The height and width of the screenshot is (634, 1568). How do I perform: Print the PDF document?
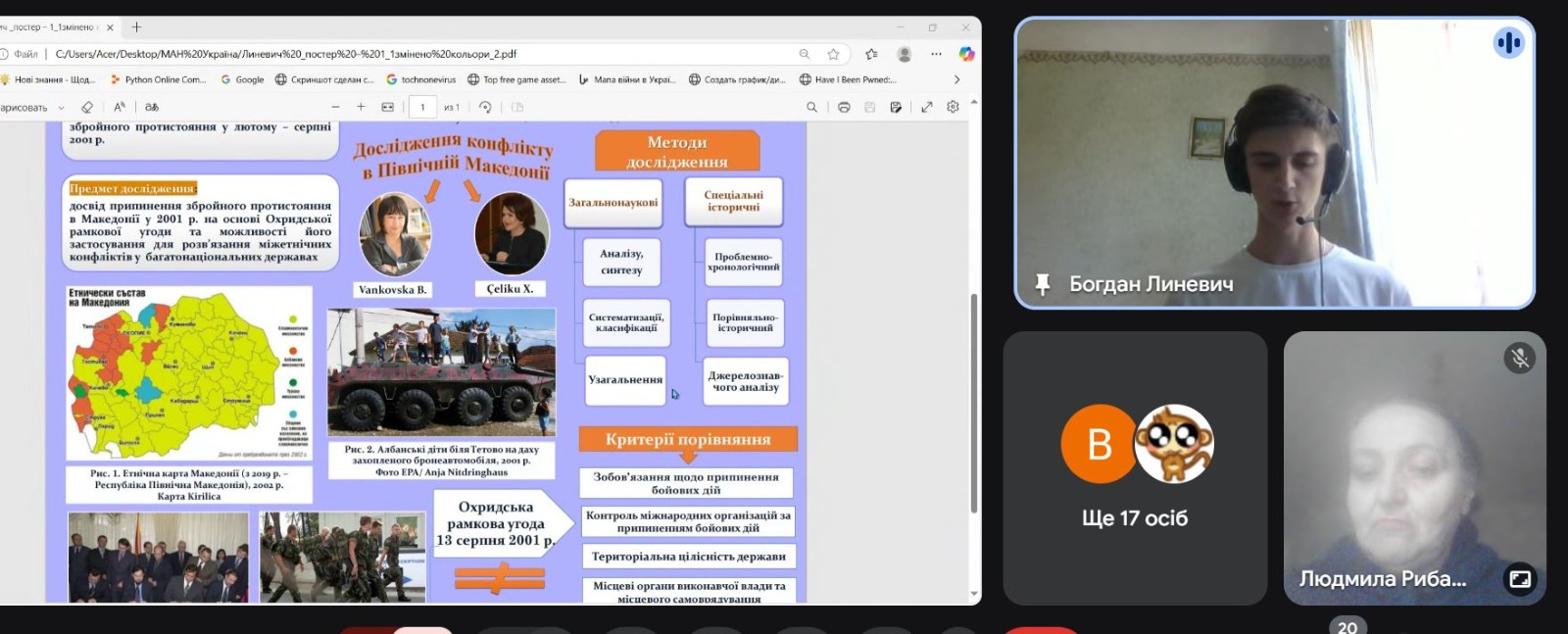point(844,107)
